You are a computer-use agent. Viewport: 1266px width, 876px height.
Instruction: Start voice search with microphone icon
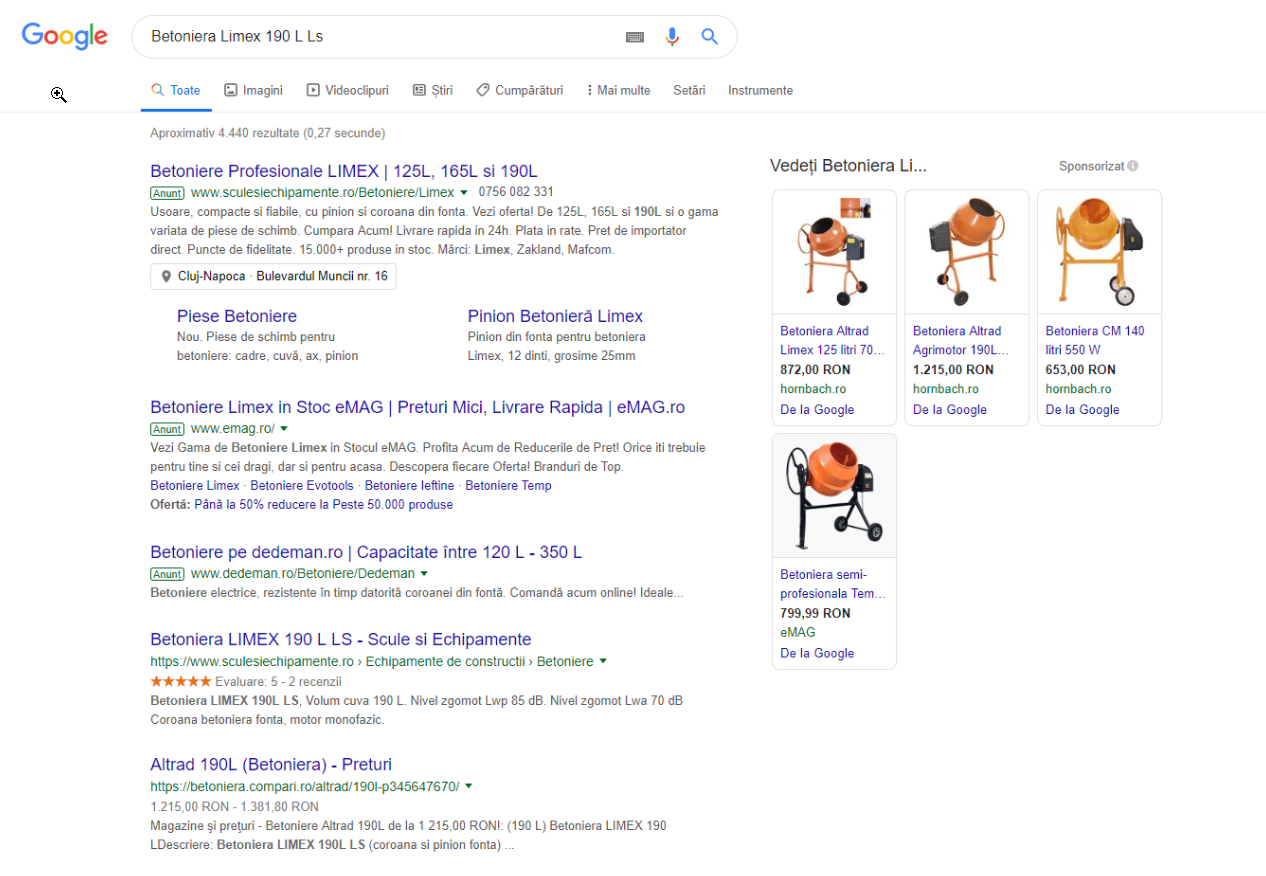[672, 37]
